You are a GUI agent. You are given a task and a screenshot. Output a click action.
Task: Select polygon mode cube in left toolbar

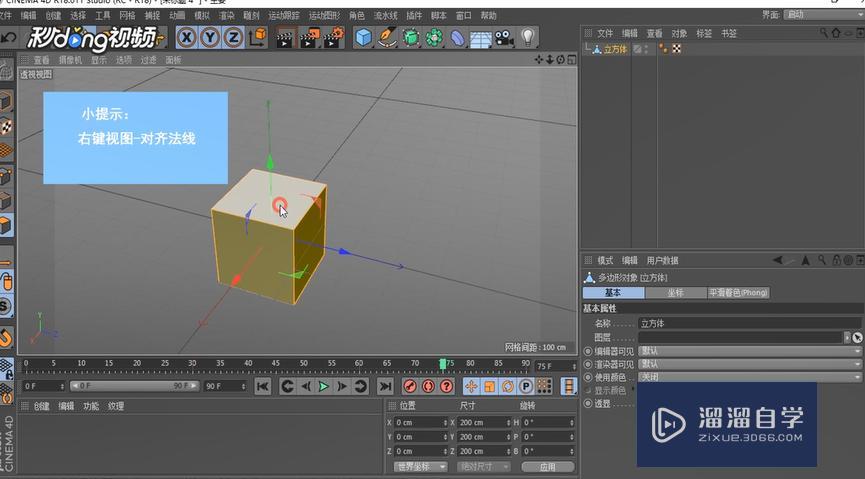point(6,225)
